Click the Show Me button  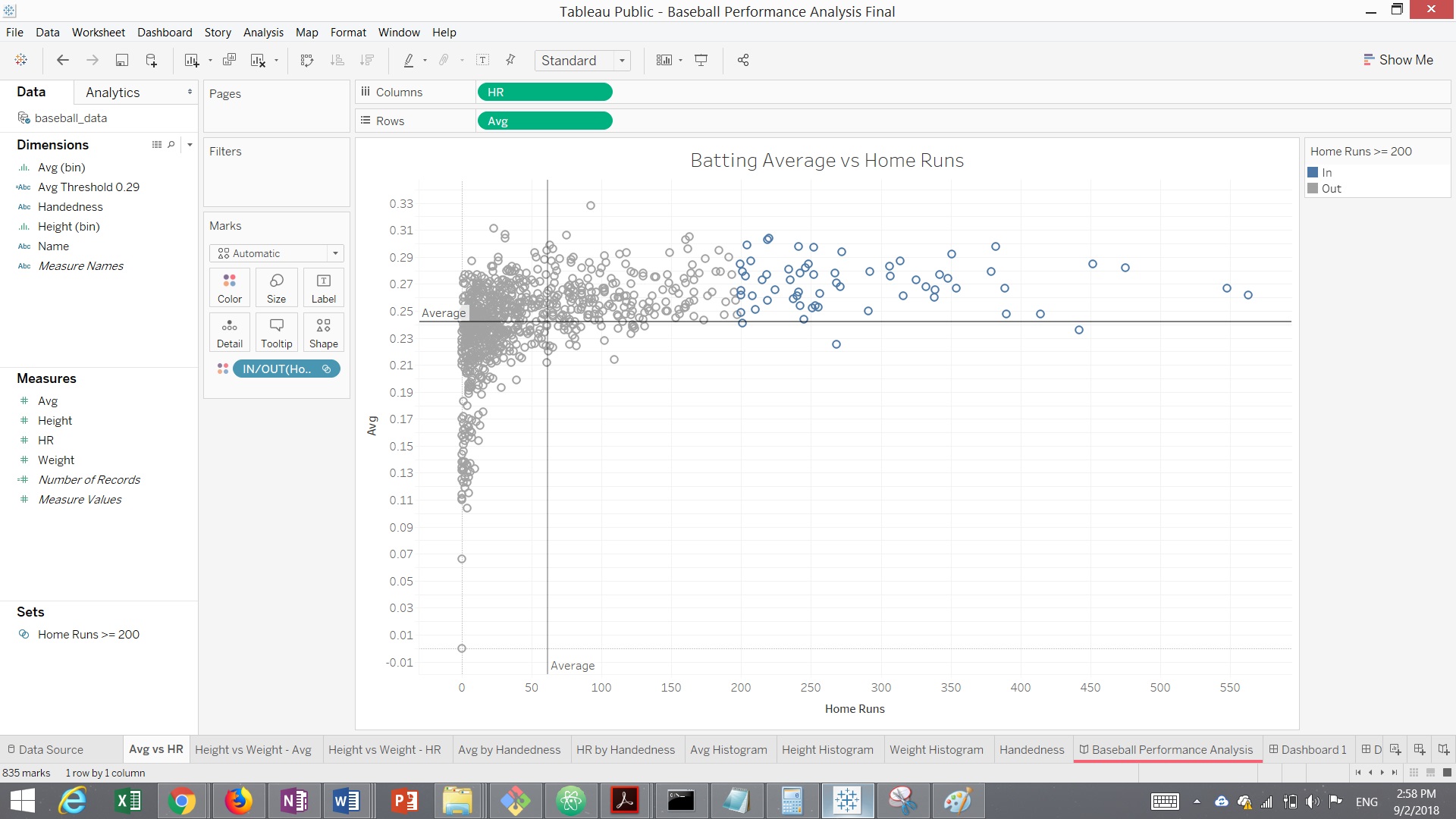[x=1398, y=60]
